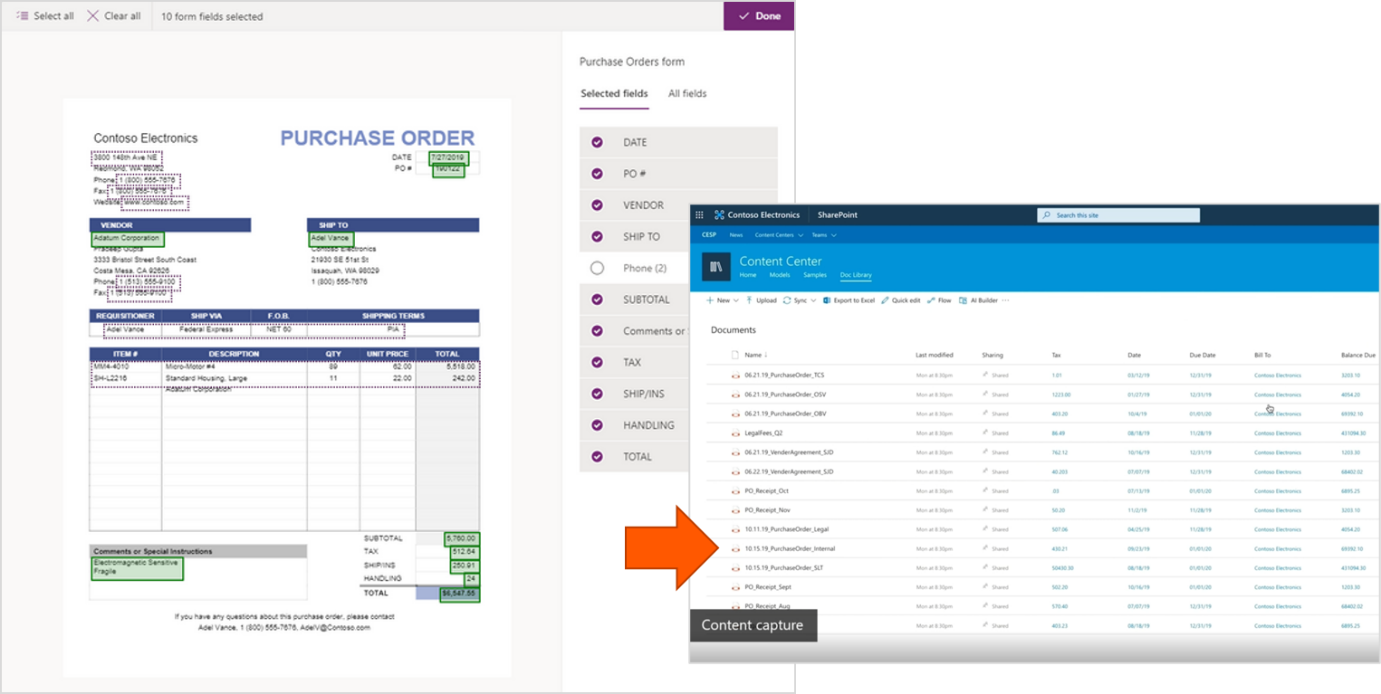Open 06.21.19_PurchaseOrder_OBV document
The width and height of the screenshot is (1381, 694).
785,413
